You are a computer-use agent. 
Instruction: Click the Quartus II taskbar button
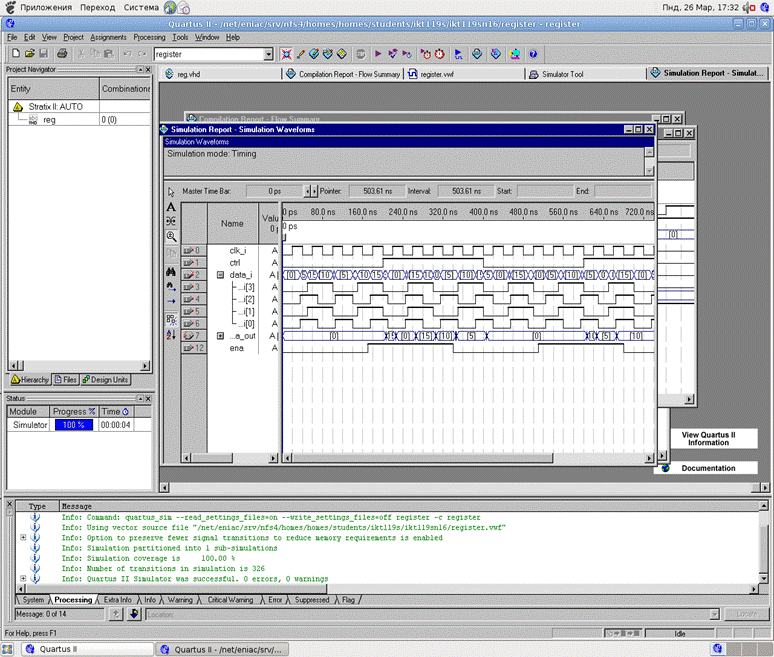(x=88, y=649)
